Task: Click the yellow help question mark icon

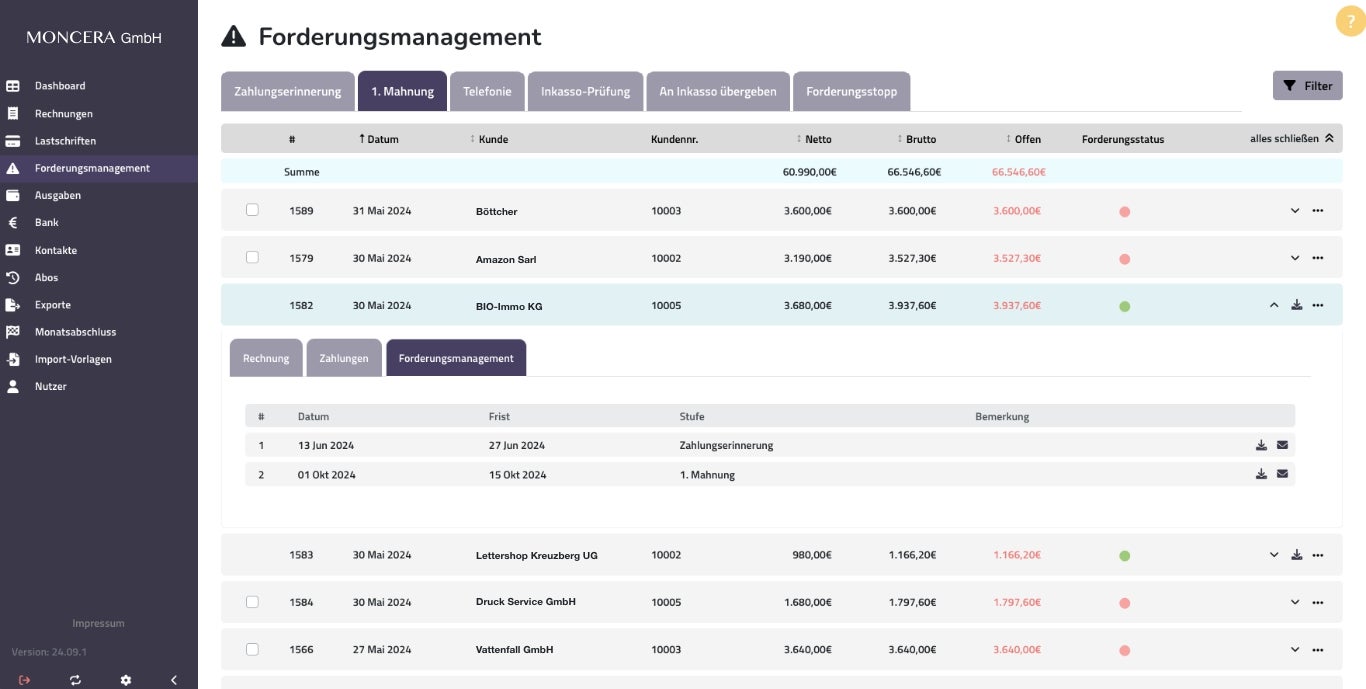Action: [x=1350, y=21]
